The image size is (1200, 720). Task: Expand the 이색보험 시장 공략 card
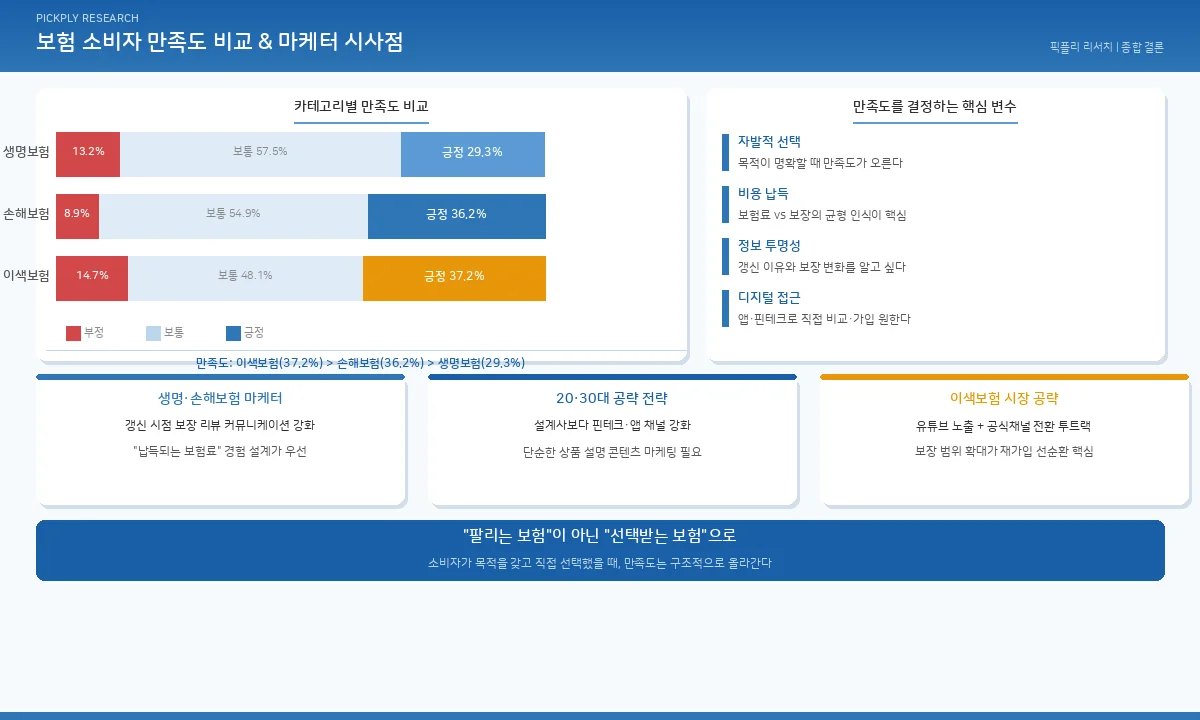click(x=1005, y=398)
